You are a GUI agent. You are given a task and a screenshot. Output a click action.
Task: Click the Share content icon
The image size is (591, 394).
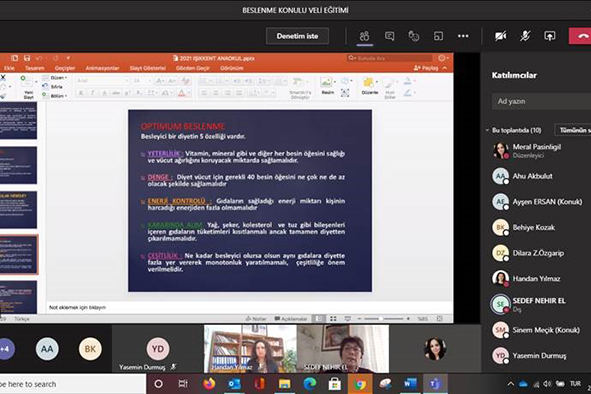click(550, 36)
